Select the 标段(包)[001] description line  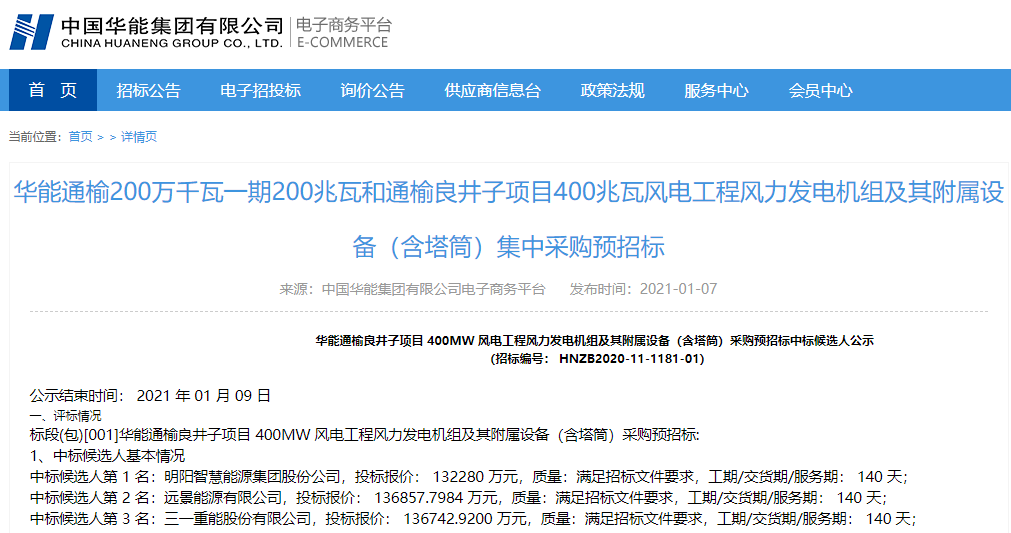pyautogui.click(x=364, y=435)
